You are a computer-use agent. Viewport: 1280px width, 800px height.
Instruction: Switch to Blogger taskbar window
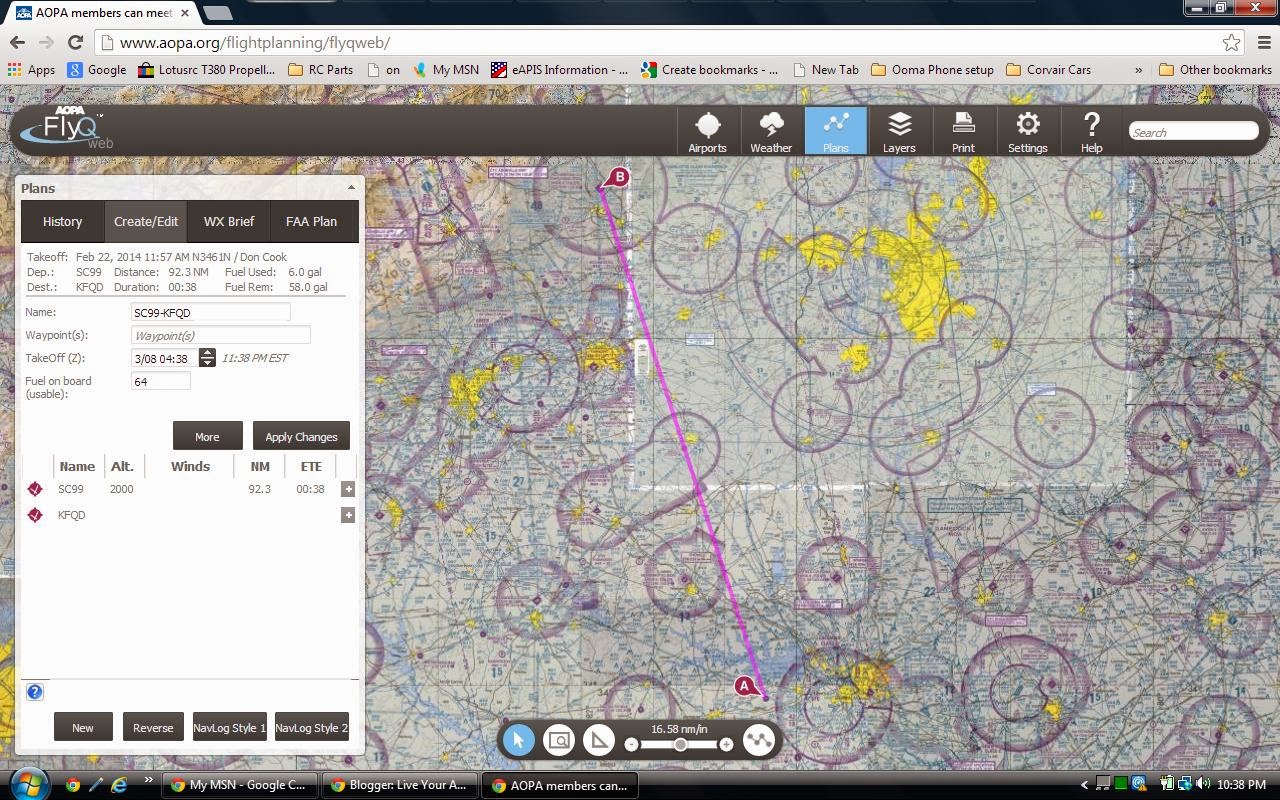pos(399,785)
